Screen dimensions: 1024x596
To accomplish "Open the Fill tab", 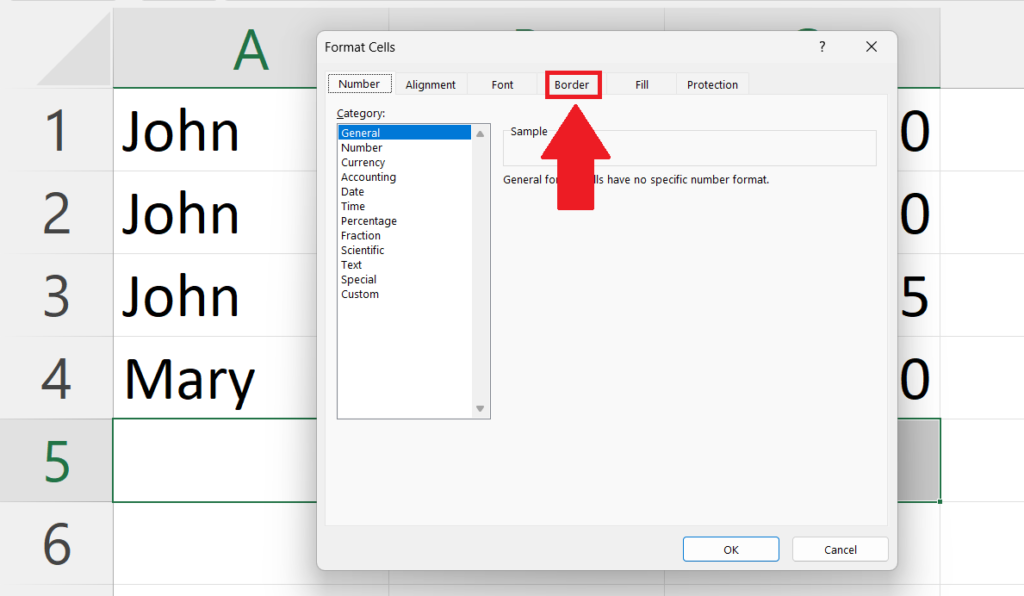I will pos(642,85).
